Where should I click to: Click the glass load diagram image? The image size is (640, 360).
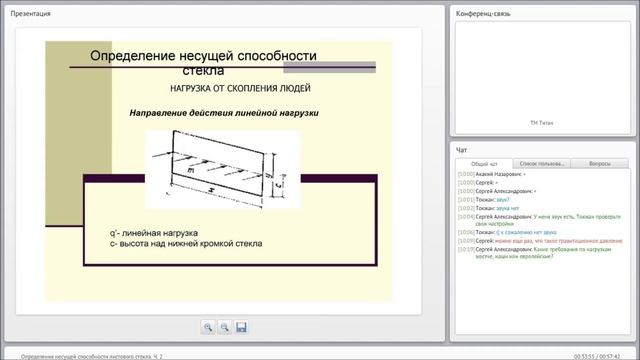(223, 169)
